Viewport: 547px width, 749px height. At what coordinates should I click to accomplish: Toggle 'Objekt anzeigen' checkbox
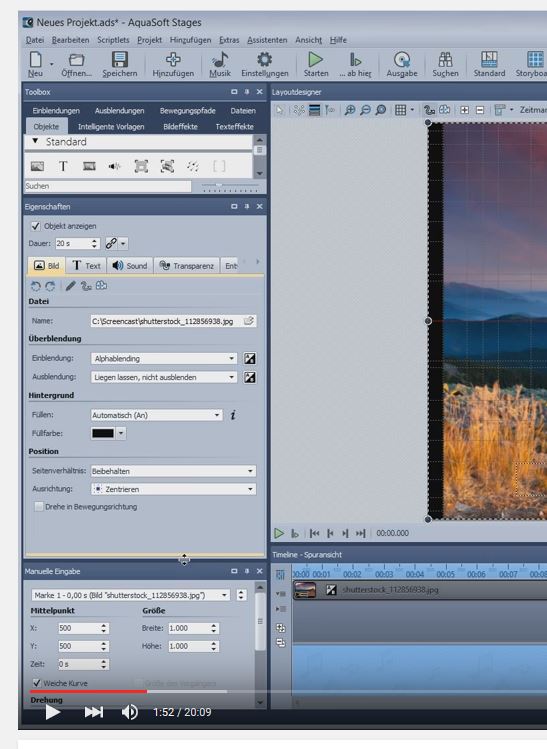pos(35,226)
